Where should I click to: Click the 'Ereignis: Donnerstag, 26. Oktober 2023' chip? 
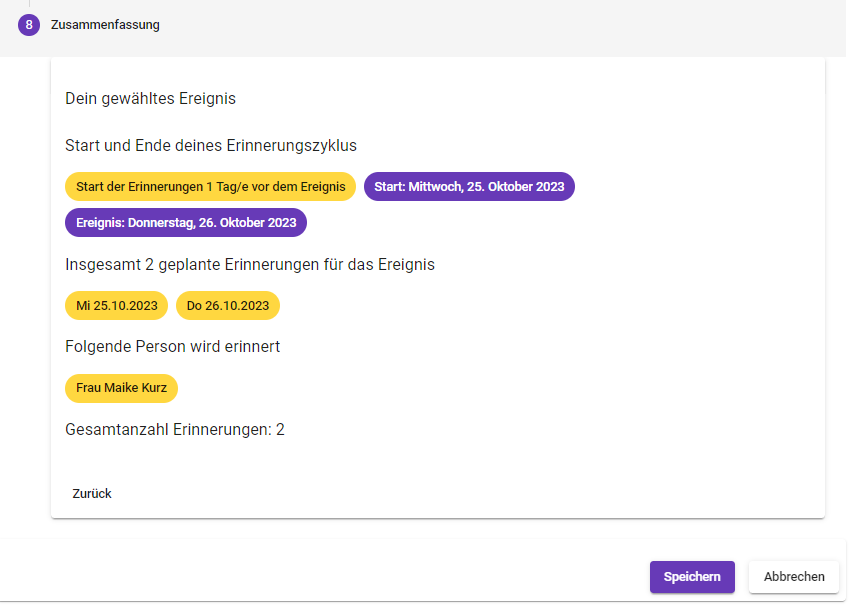[x=186, y=223]
